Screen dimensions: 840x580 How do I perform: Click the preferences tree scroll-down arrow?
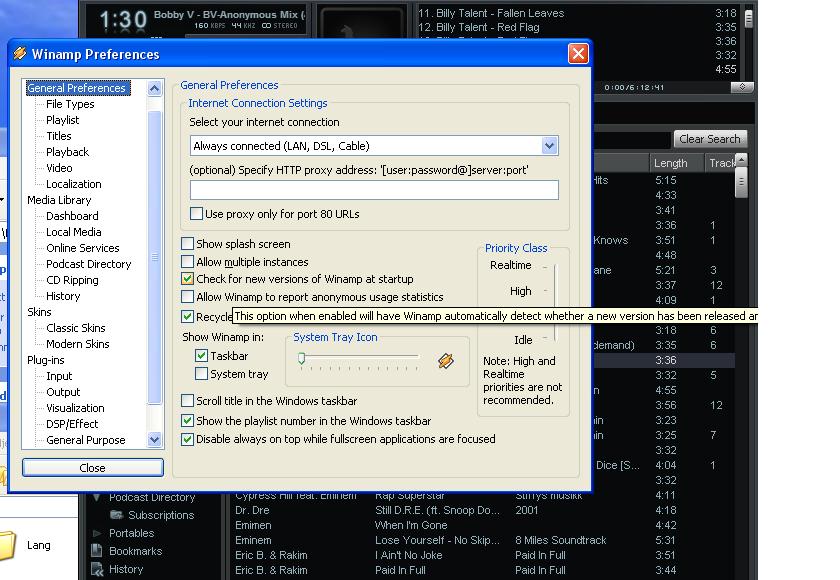tap(154, 440)
